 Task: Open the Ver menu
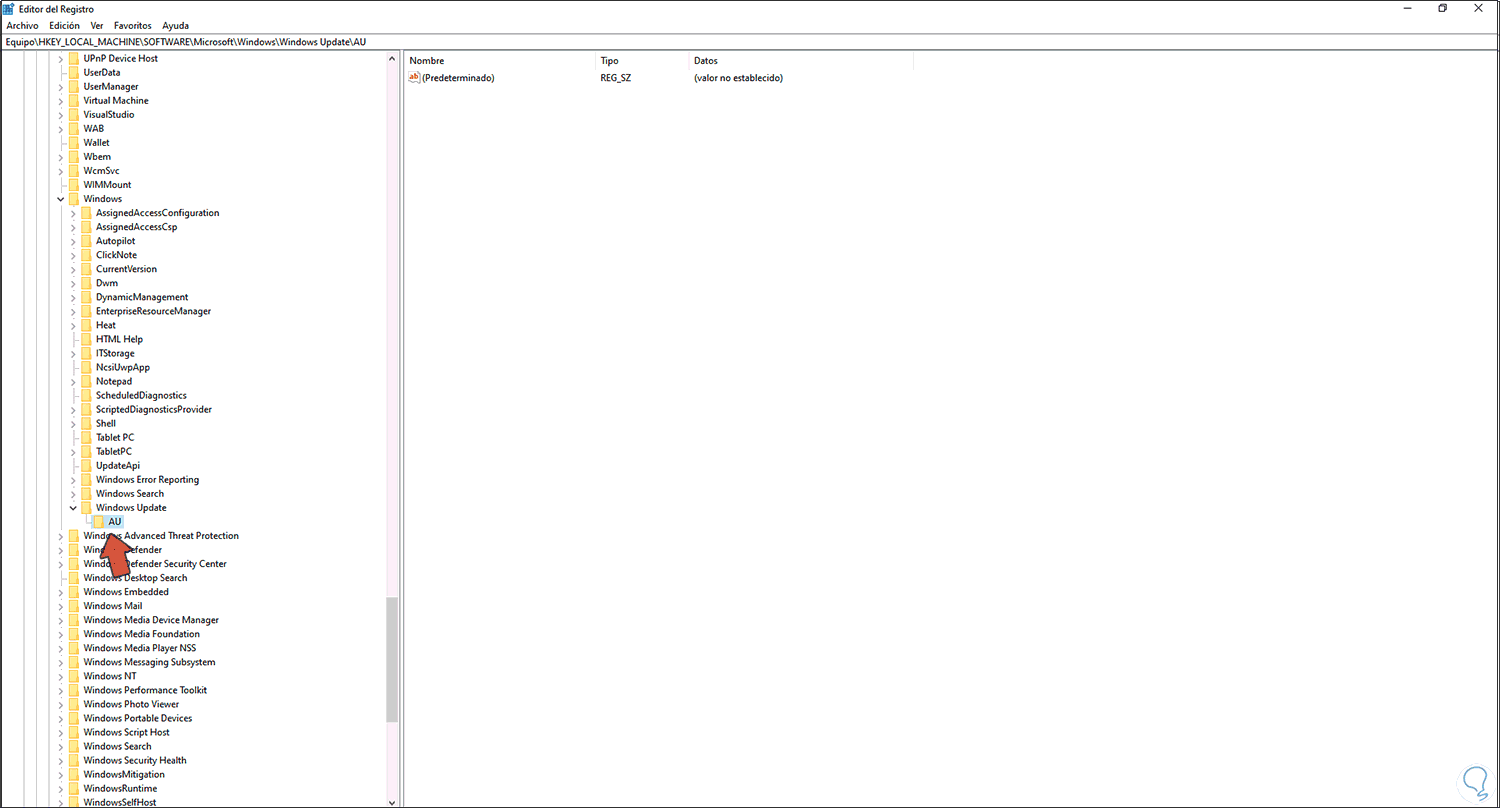click(97, 25)
